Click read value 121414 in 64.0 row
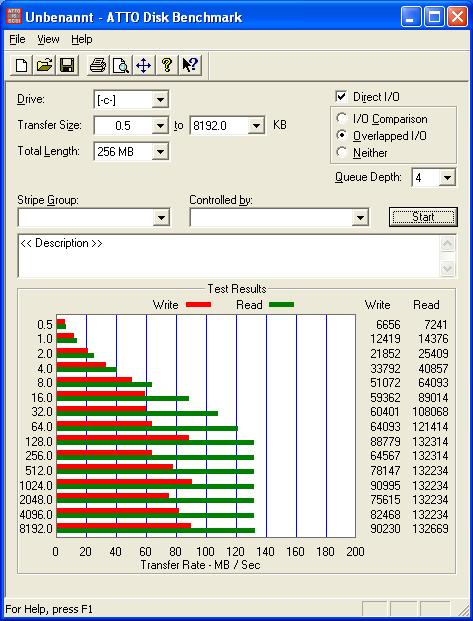Viewport: 473px width, 621px height. pyautogui.click(x=430, y=427)
